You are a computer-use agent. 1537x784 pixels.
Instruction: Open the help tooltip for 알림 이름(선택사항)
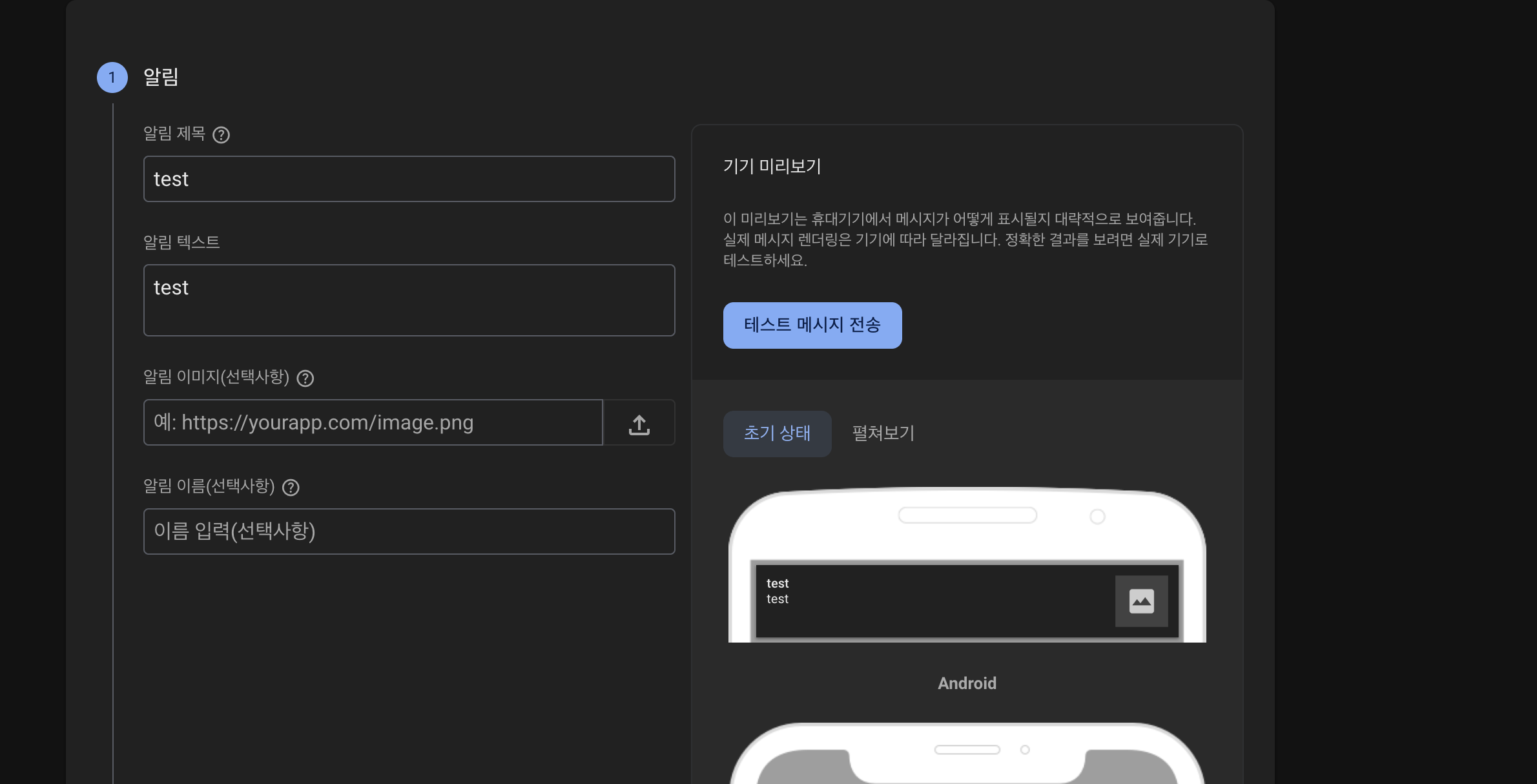291,488
